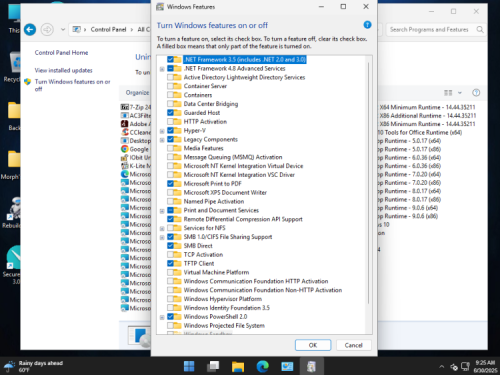Enable the Virtual Machine Platform checkbox
This screenshot has height=375, width=500.
pos(170,272)
